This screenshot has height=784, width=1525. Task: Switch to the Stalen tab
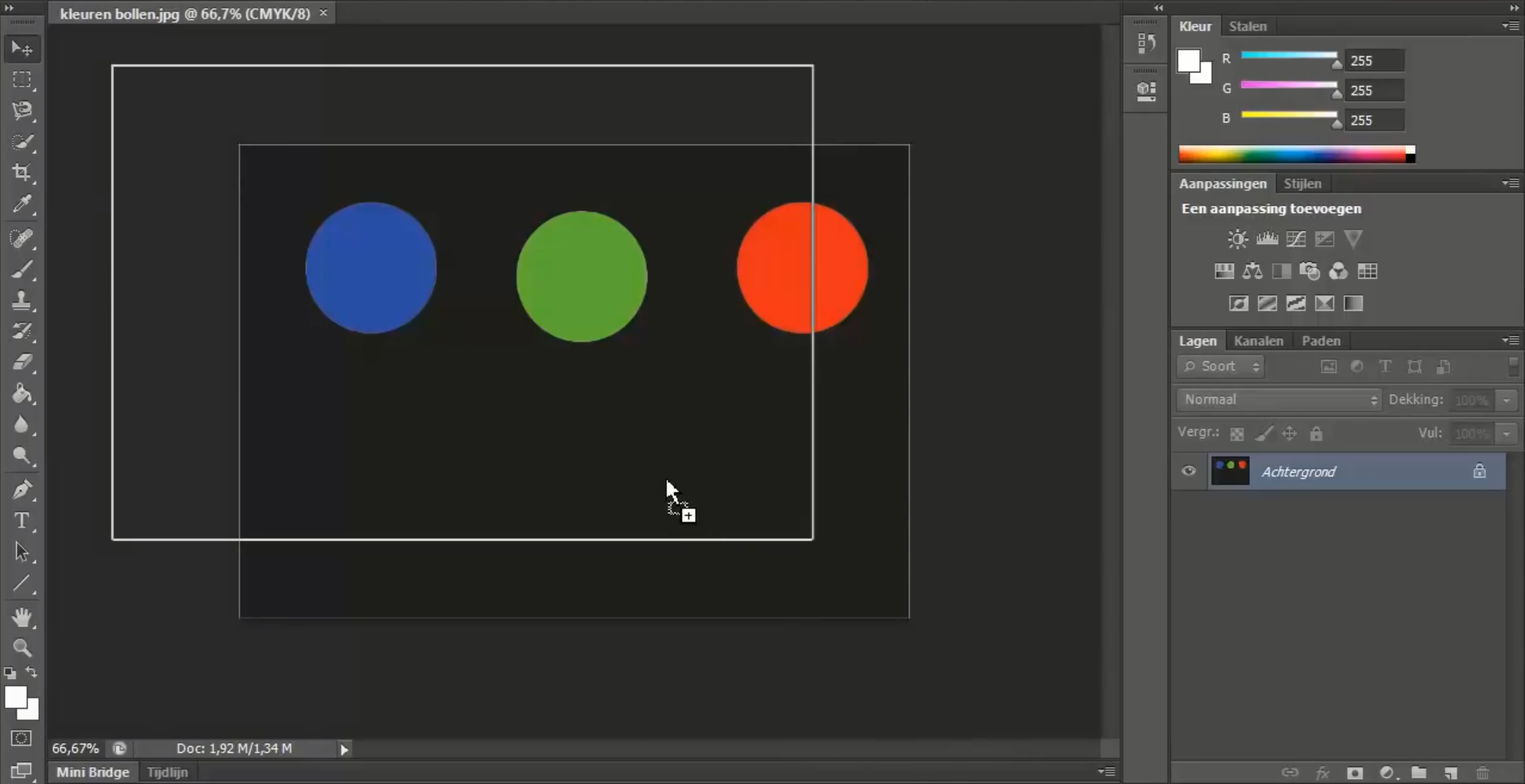tap(1248, 26)
